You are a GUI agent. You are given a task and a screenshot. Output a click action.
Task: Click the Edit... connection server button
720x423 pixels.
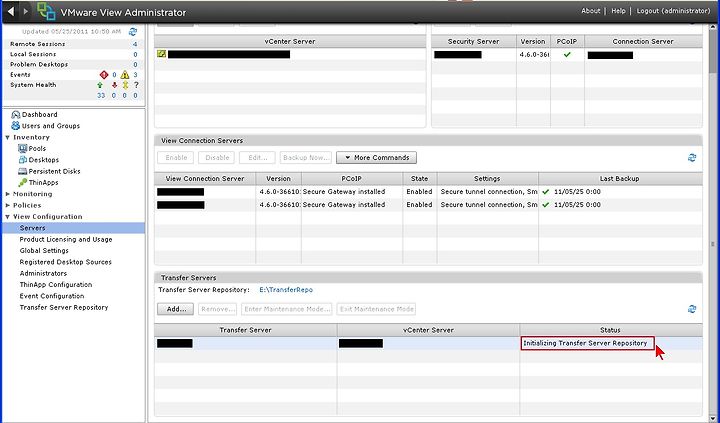click(x=258, y=158)
